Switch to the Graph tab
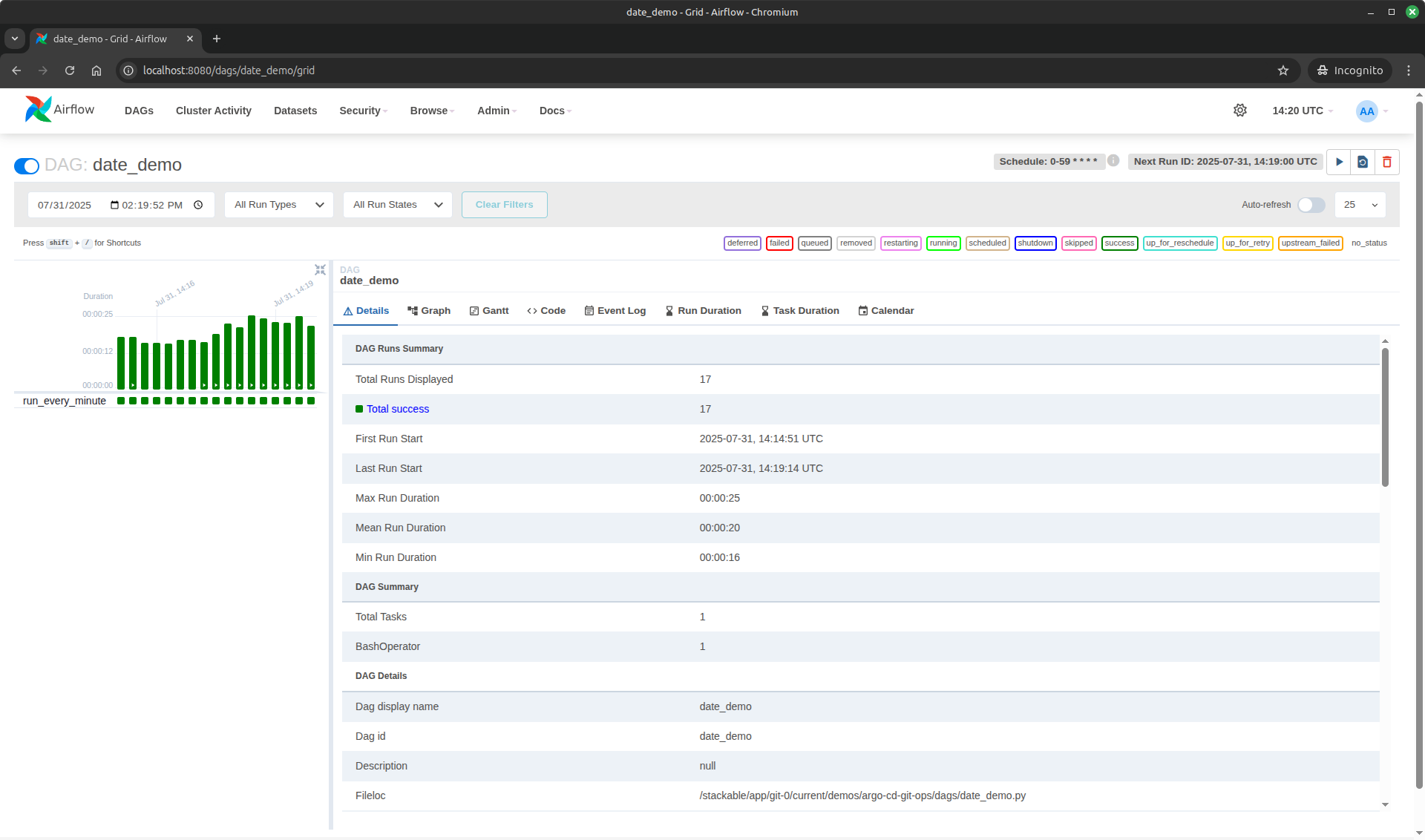 pos(429,311)
